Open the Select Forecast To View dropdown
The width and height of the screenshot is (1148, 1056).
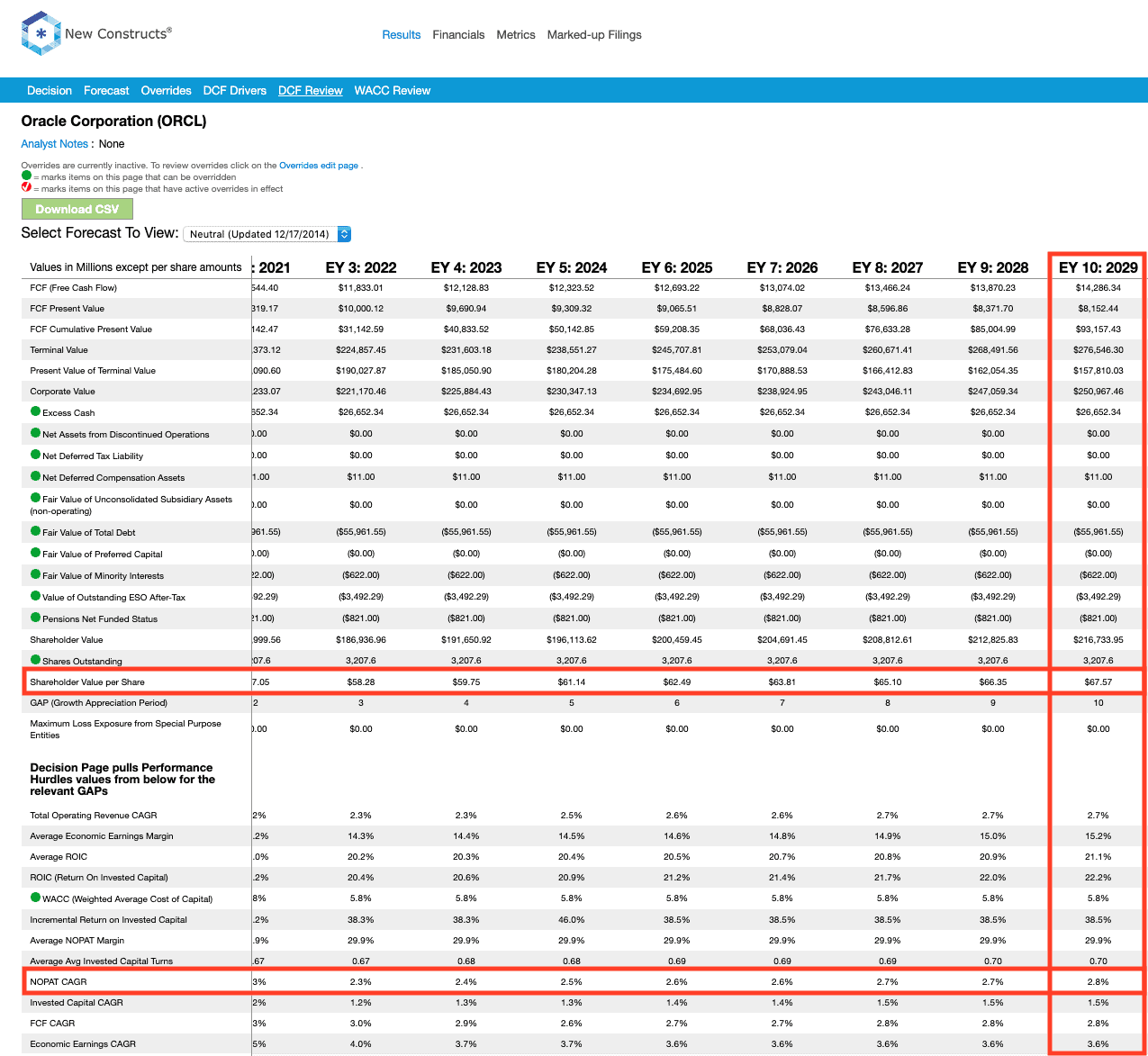(x=267, y=234)
